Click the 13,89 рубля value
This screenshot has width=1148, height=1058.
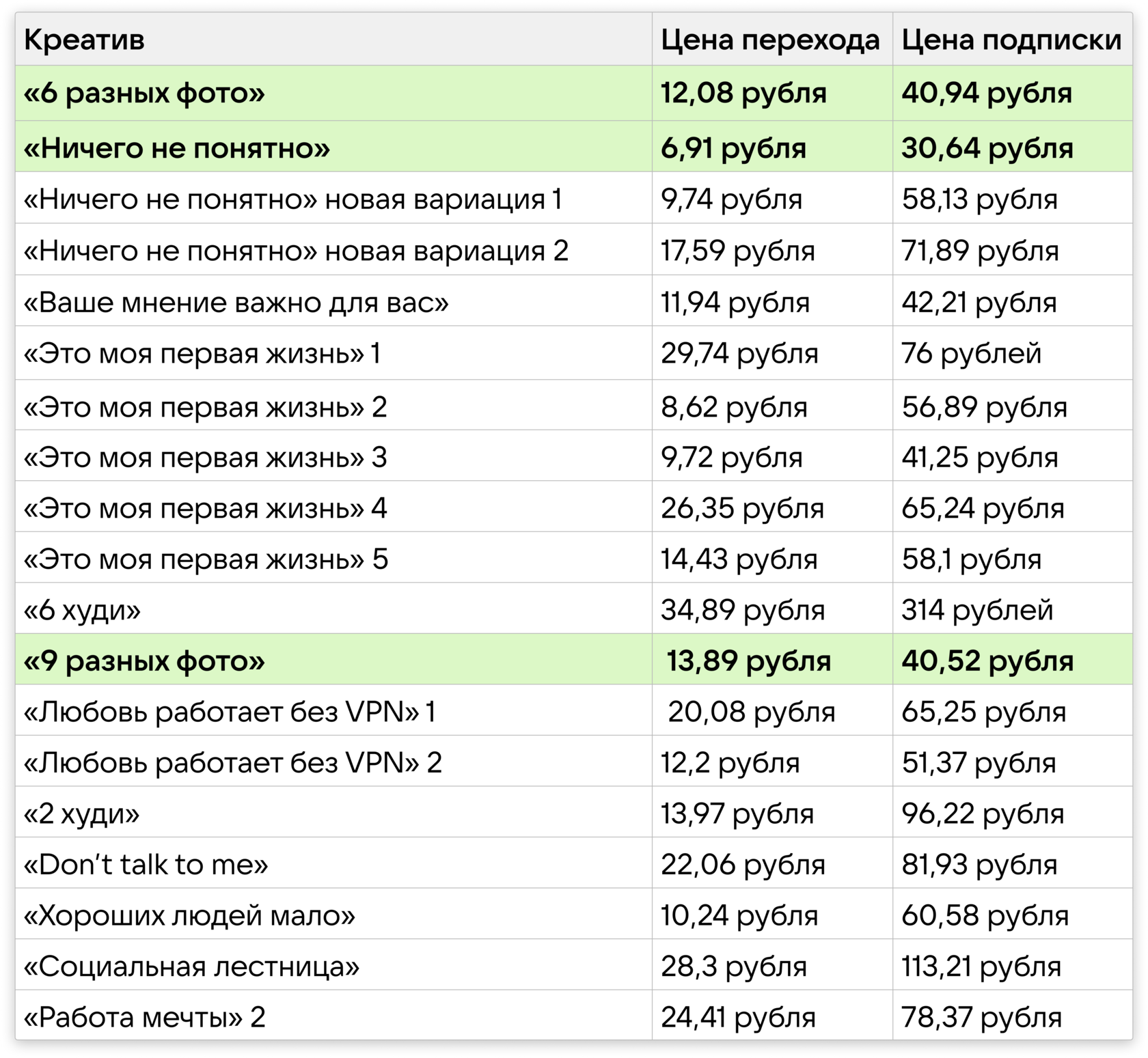[749, 661]
